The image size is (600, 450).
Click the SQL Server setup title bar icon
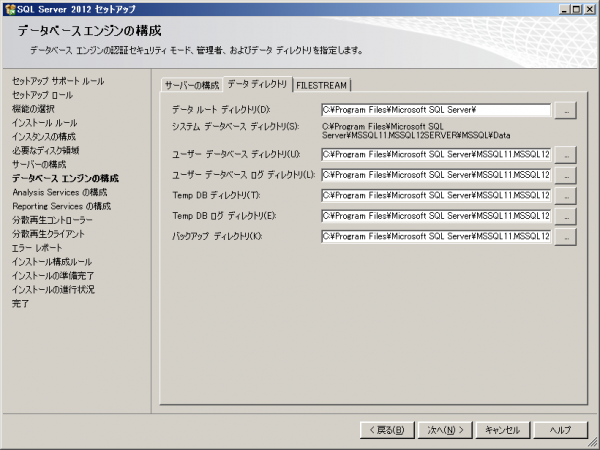coord(9,9)
